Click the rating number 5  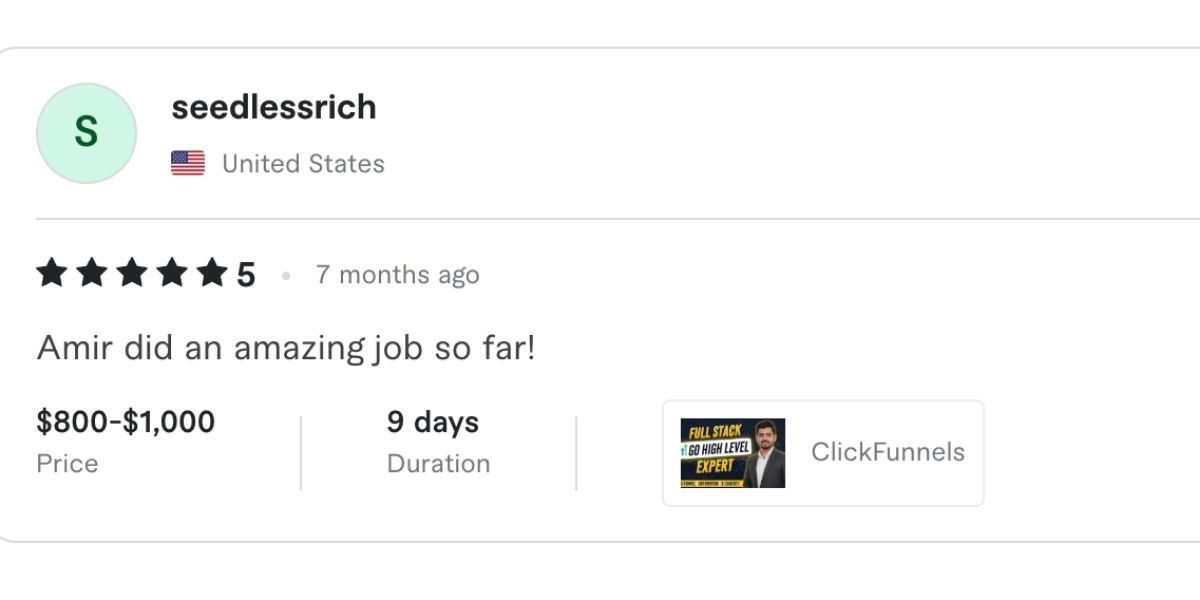pos(246,275)
